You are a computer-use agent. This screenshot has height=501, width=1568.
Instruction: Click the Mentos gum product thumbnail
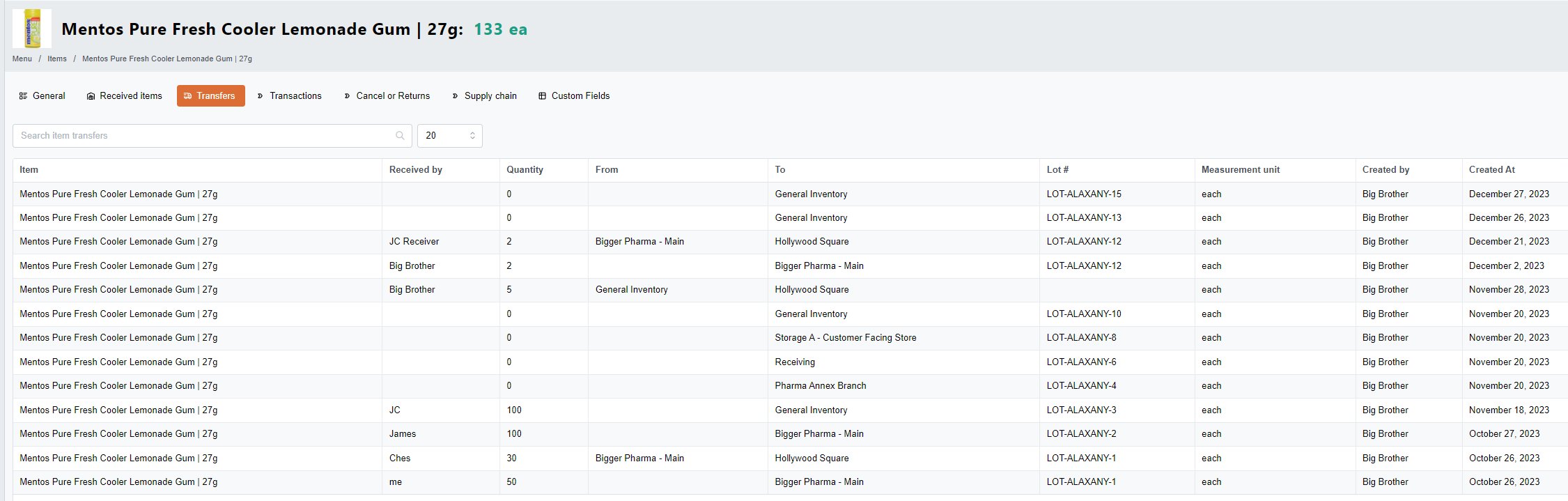32,29
